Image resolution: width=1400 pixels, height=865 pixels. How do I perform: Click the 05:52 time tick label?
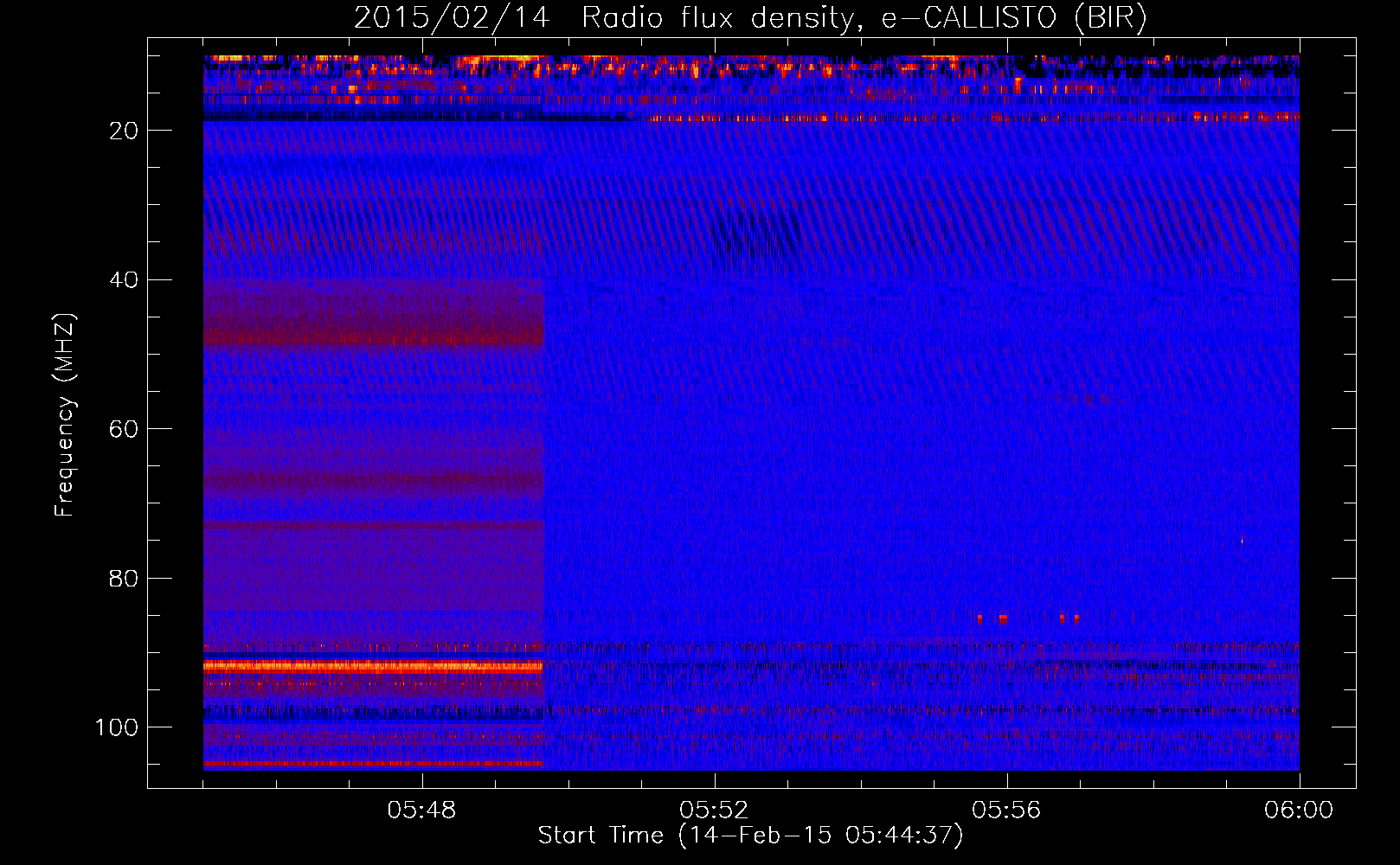715,811
